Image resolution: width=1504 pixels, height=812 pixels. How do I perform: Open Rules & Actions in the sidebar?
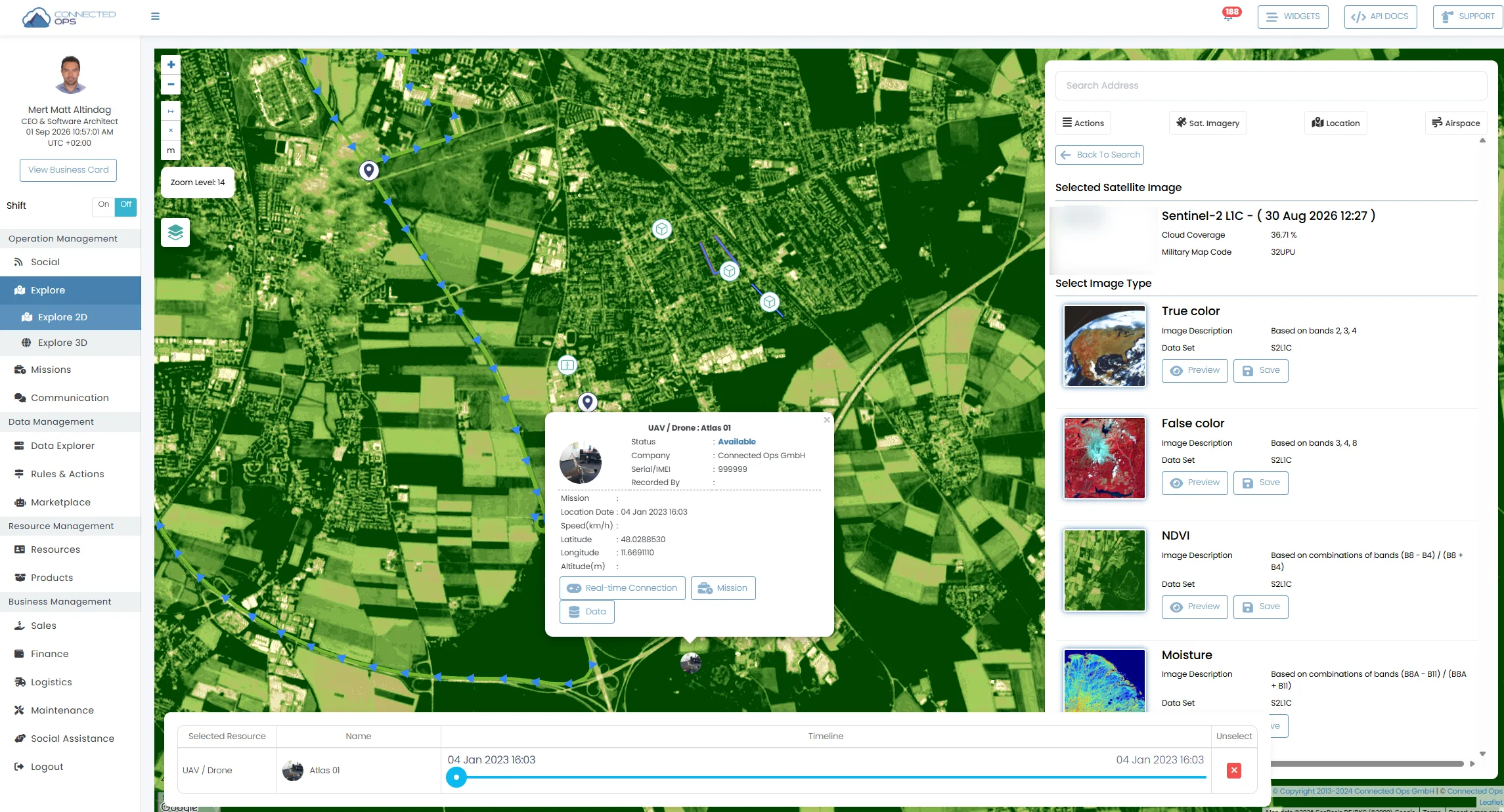click(70, 474)
